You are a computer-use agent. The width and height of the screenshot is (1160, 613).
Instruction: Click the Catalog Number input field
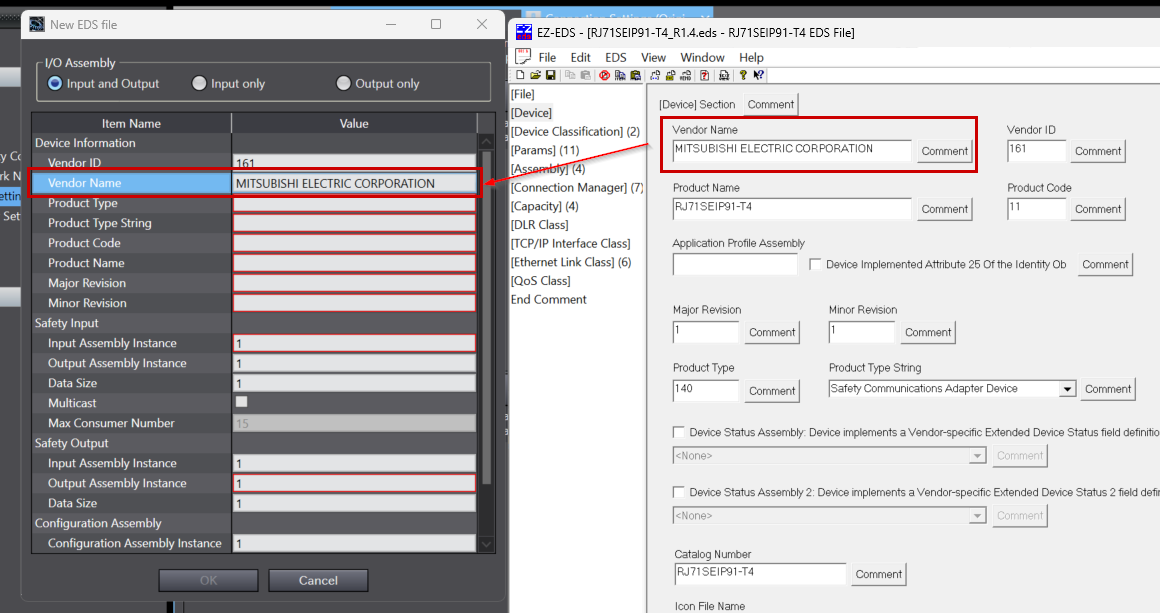pos(760,573)
